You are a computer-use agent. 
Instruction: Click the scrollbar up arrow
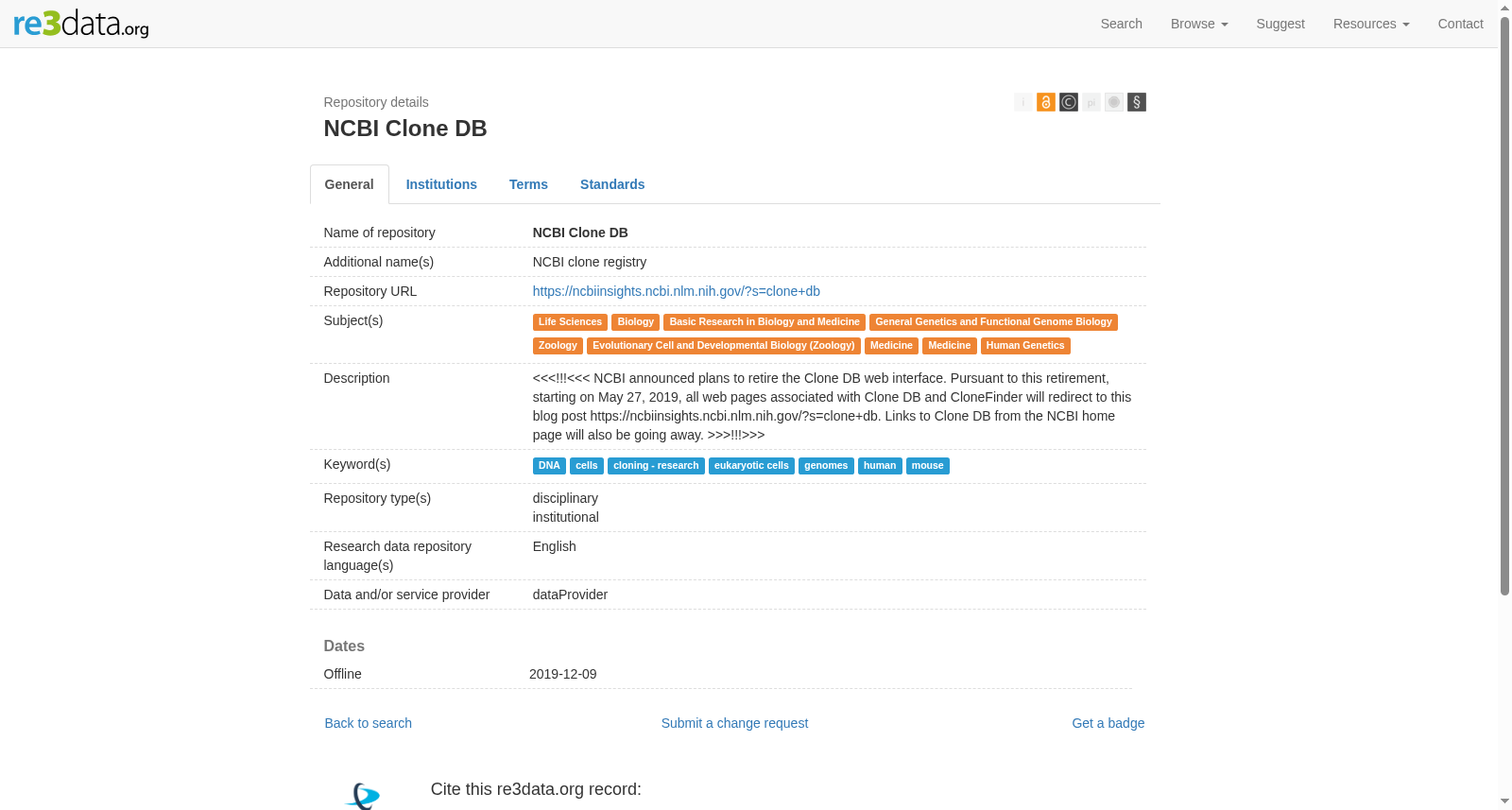click(x=1504, y=8)
